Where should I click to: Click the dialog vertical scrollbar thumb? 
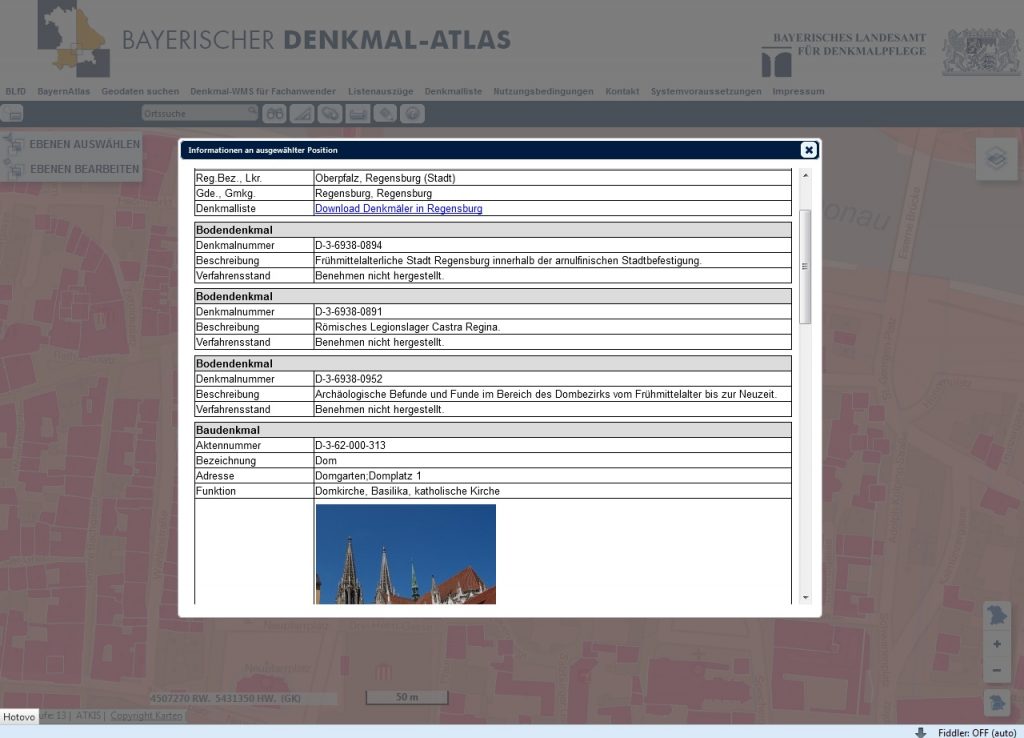coord(805,266)
